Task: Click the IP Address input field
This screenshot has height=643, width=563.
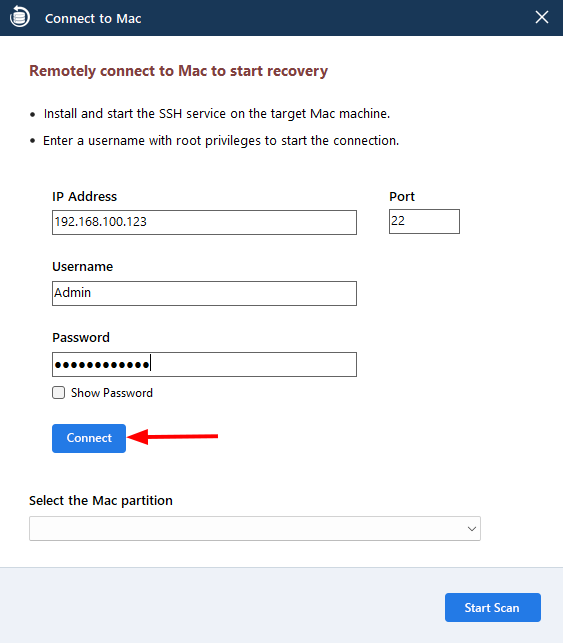Action: [204, 222]
